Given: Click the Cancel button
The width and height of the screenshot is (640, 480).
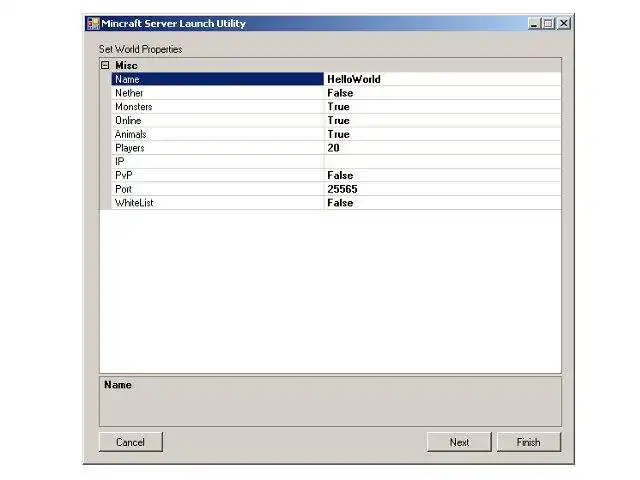Looking at the screenshot, I should click(131, 442).
